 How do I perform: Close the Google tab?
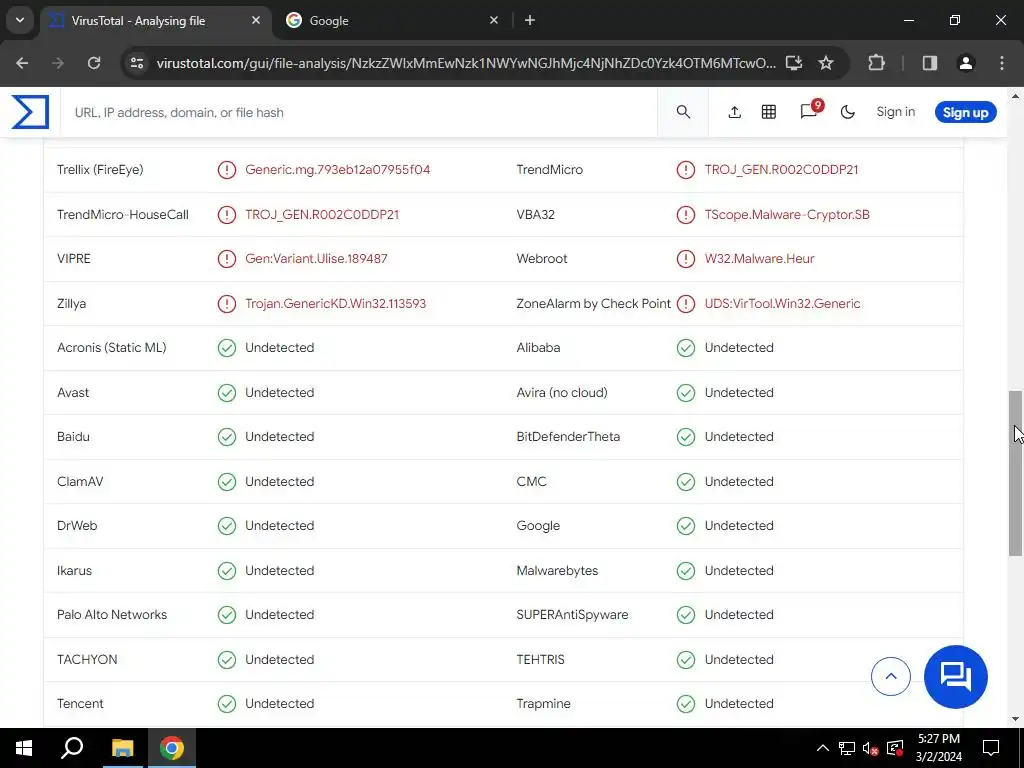click(494, 20)
